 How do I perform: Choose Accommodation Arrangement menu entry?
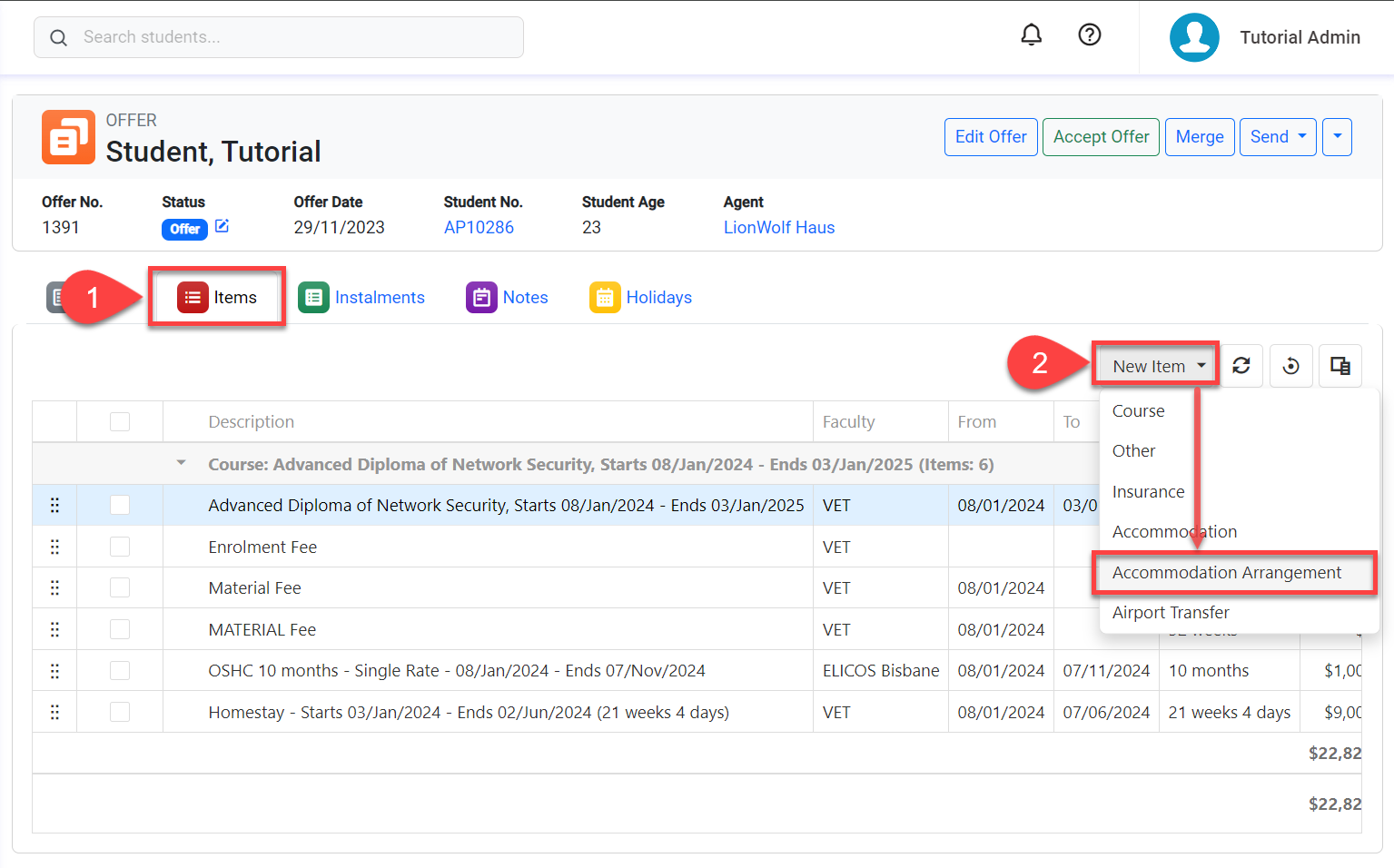click(1240, 572)
